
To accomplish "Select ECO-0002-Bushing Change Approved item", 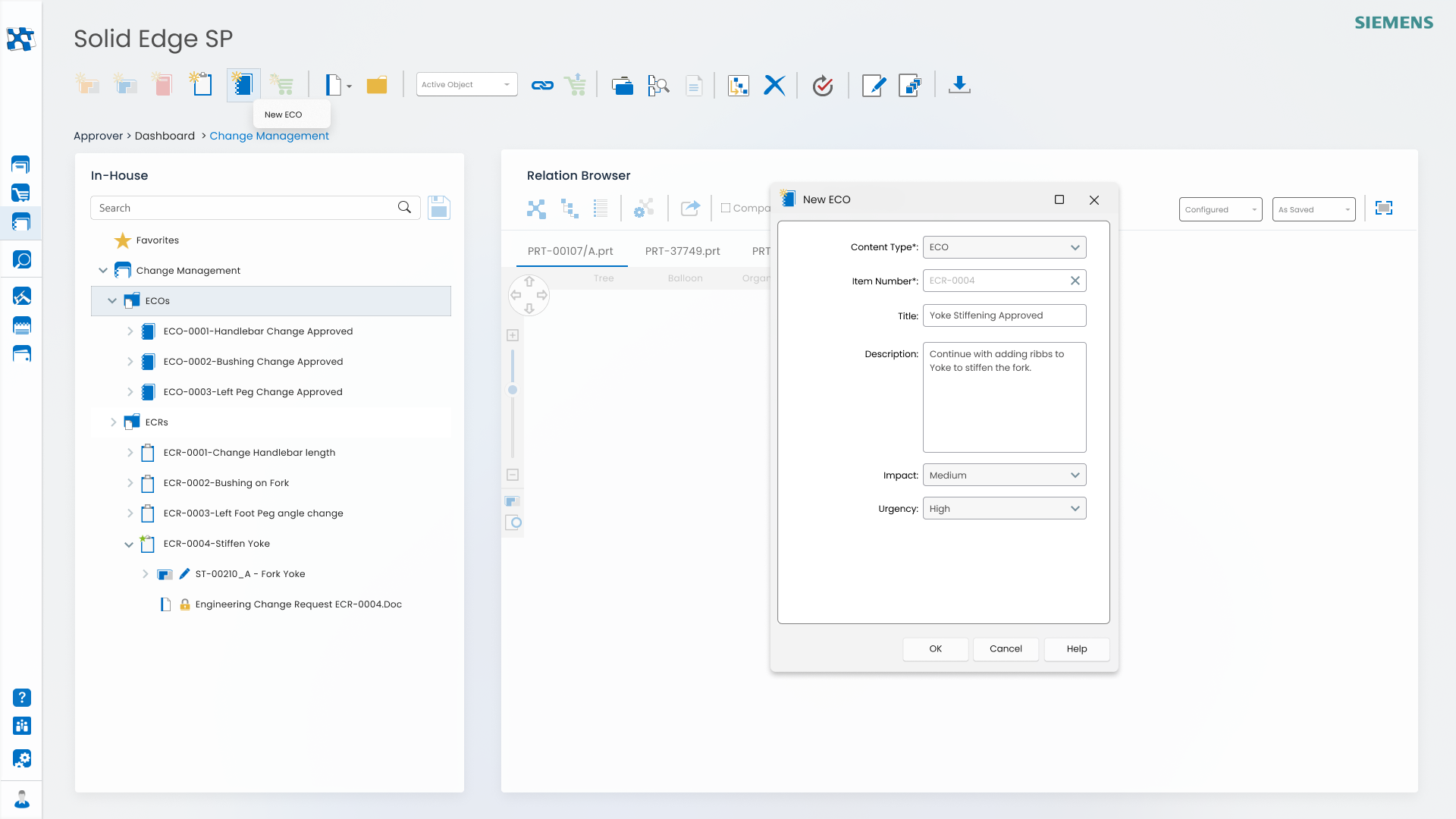I will (253, 362).
